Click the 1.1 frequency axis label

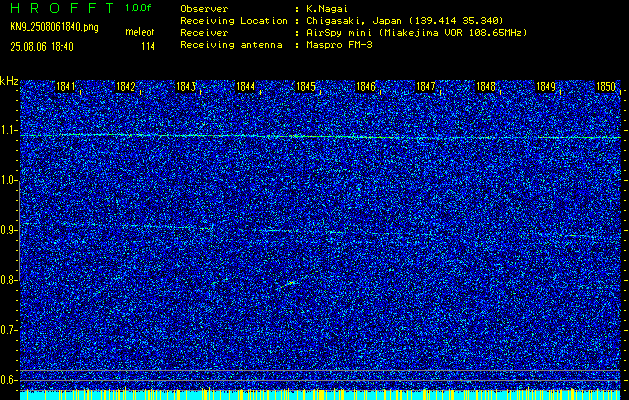pyautogui.click(x=8, y=130)
